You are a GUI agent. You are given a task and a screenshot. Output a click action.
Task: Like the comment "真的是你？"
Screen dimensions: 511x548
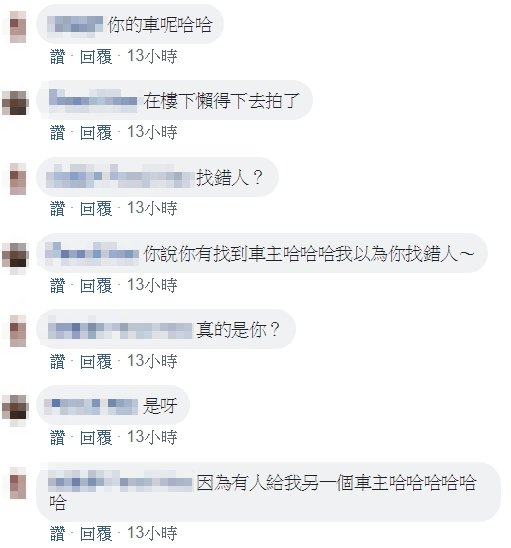point(58,361)
